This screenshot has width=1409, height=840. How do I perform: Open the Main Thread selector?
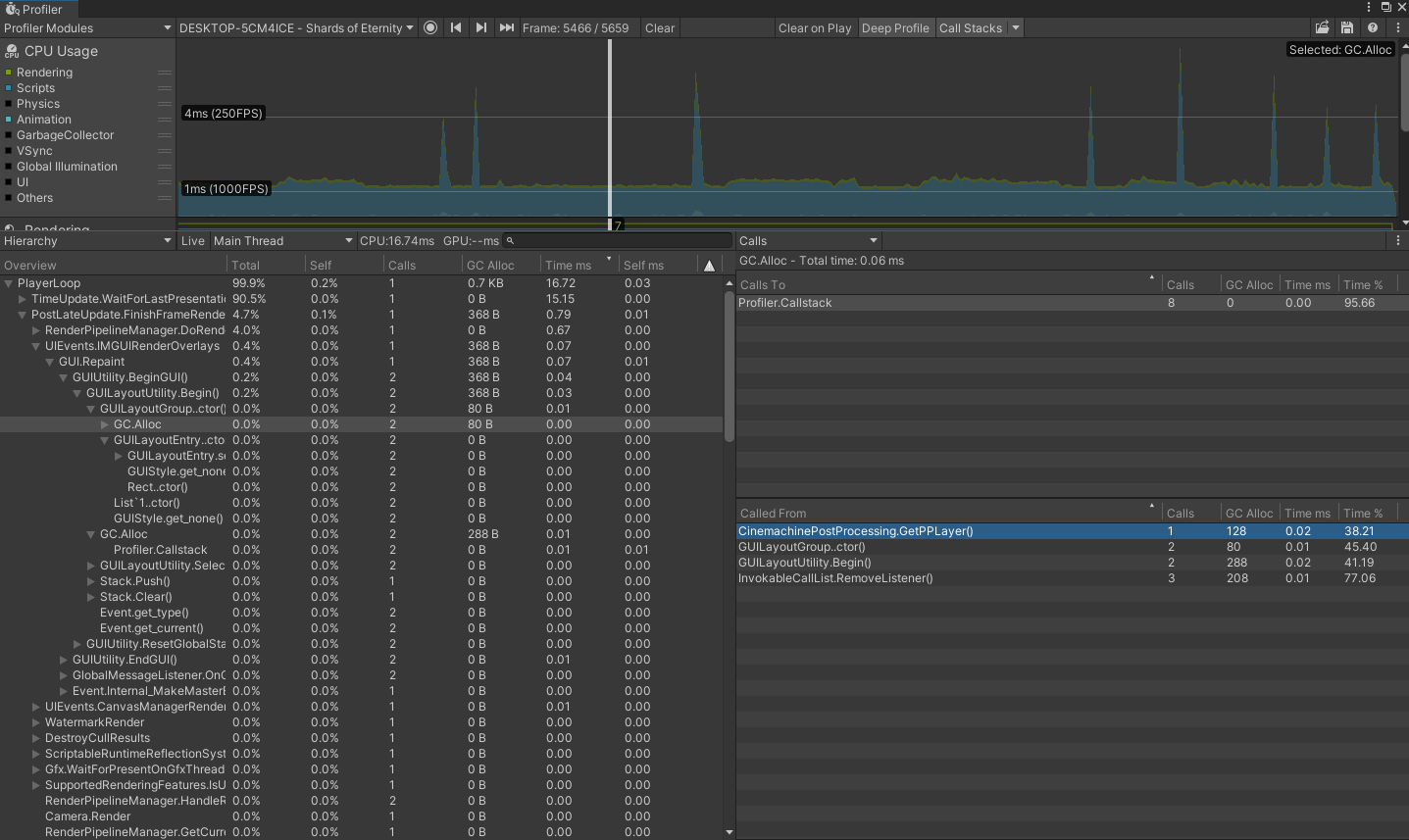(x=282, y=240)
